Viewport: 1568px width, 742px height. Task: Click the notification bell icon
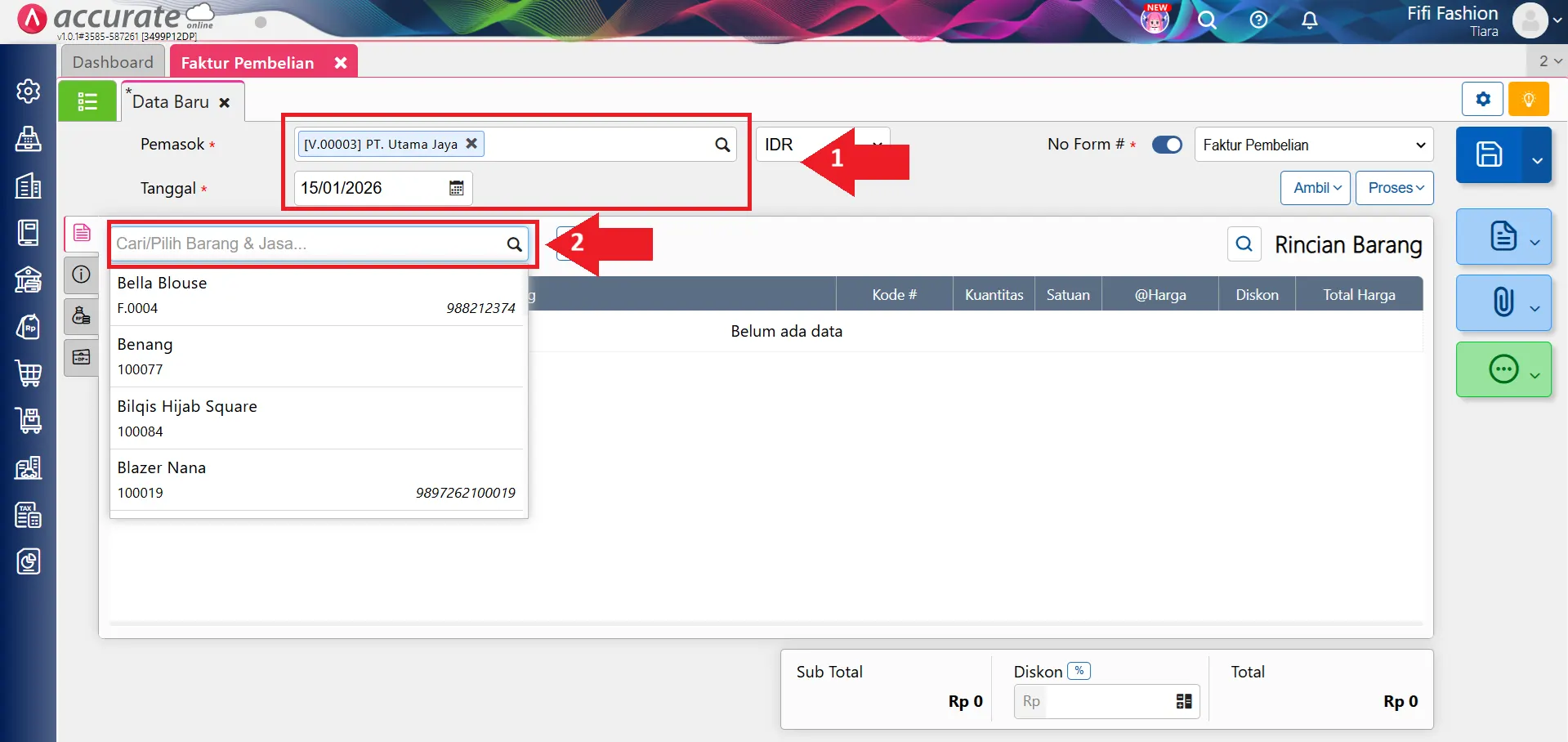1309,20
